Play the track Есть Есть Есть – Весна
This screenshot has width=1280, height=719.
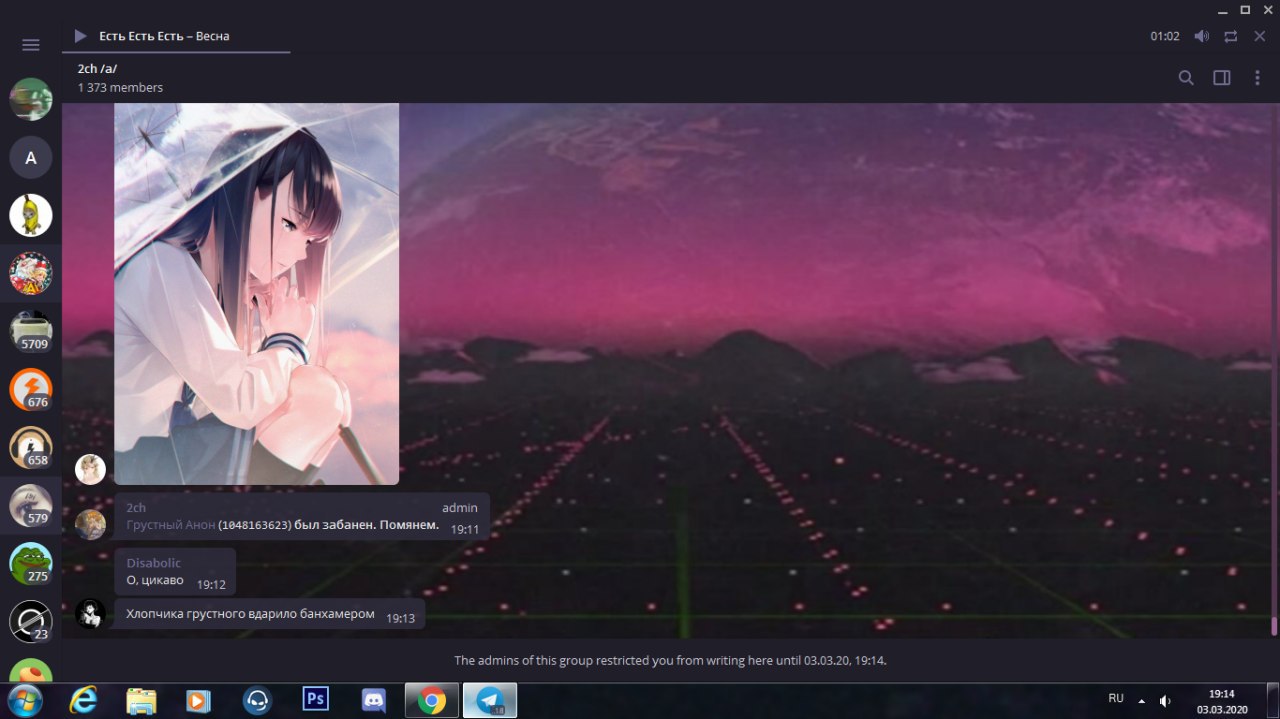click(80, 36)
